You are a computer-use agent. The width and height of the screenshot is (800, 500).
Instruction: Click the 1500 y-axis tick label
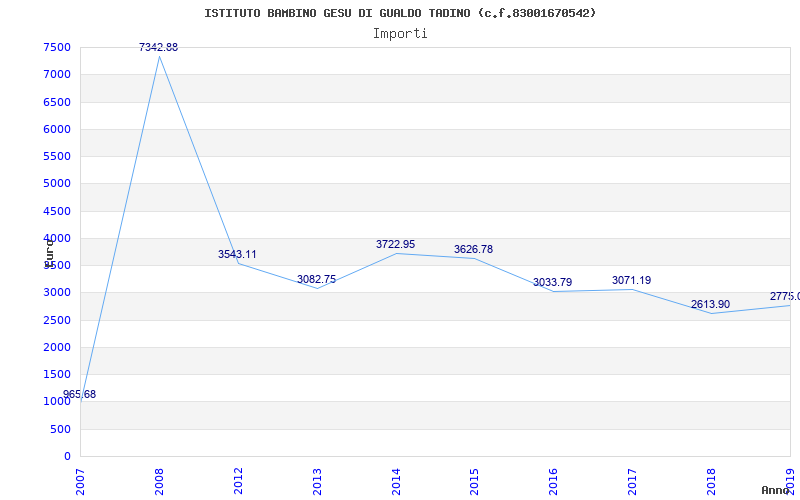(57, 374)
